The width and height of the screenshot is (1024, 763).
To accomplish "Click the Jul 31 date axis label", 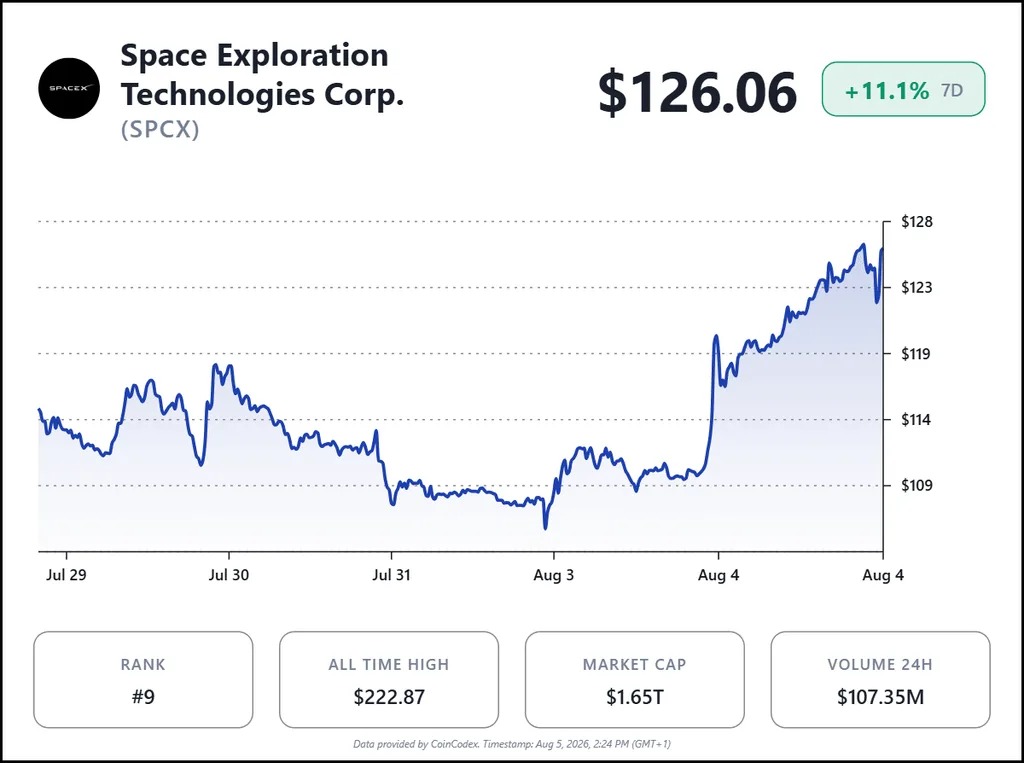I will tap(391, 575).
